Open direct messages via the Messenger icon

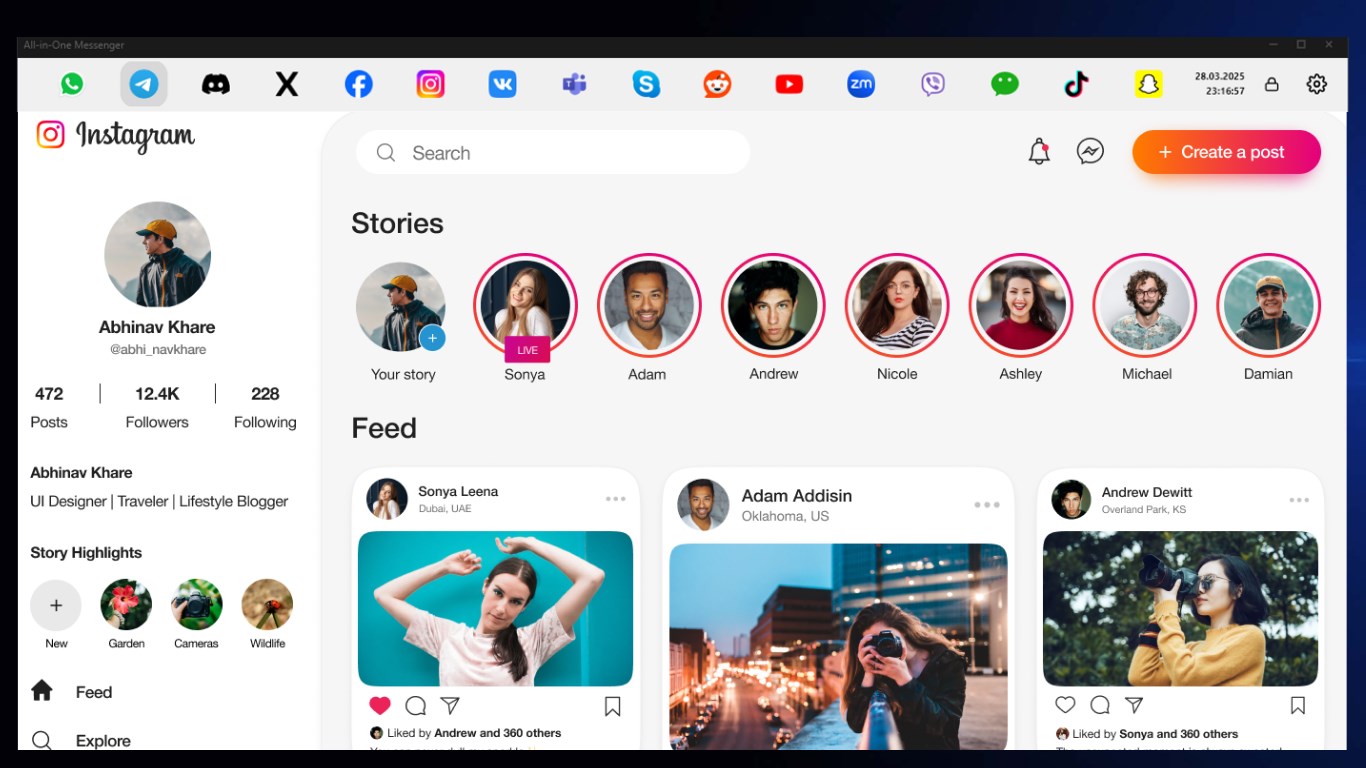1090,151
